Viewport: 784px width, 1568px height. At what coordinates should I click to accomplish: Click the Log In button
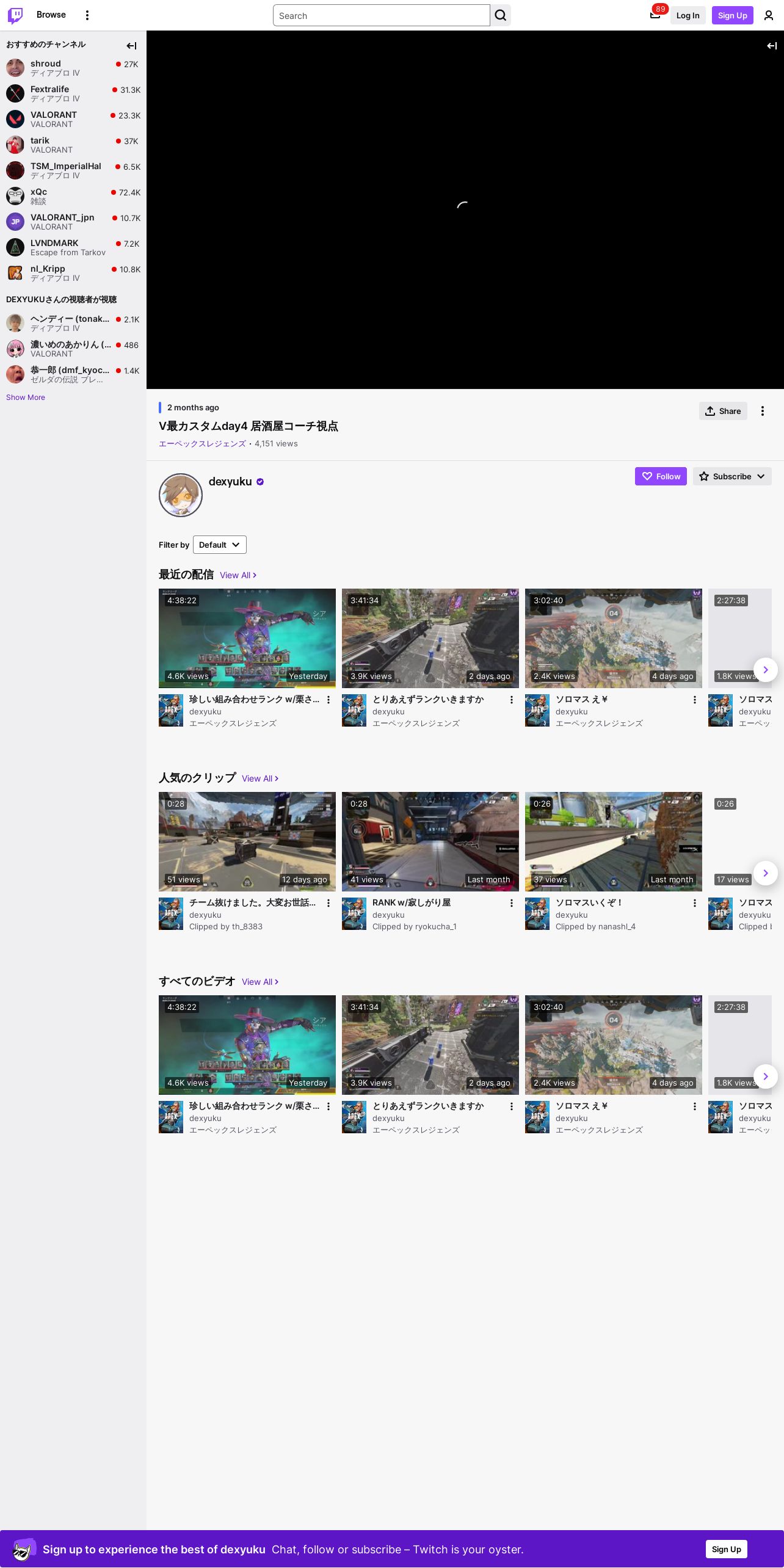pos(688,15)
